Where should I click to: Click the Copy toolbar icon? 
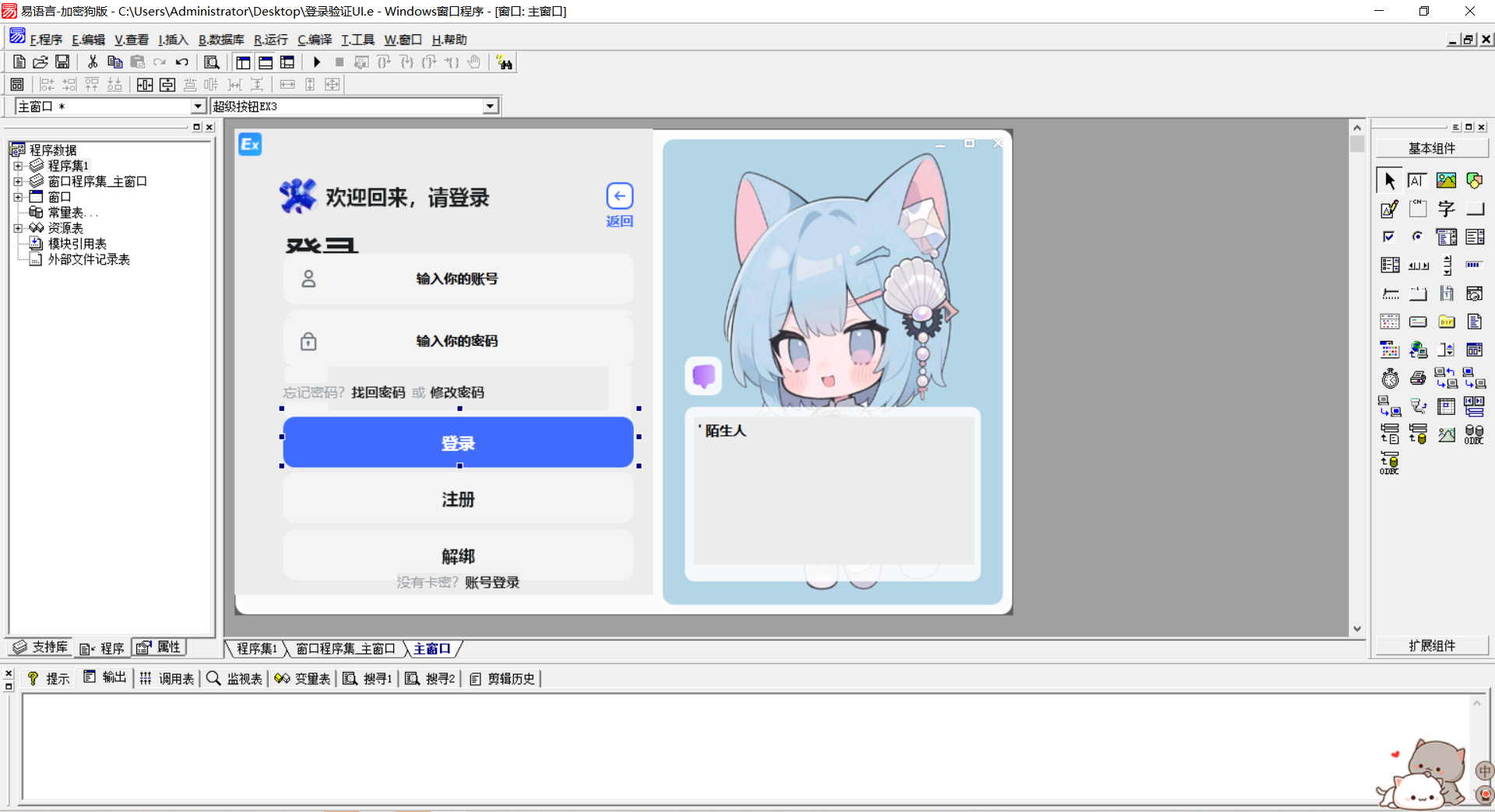tap(114, 62)
